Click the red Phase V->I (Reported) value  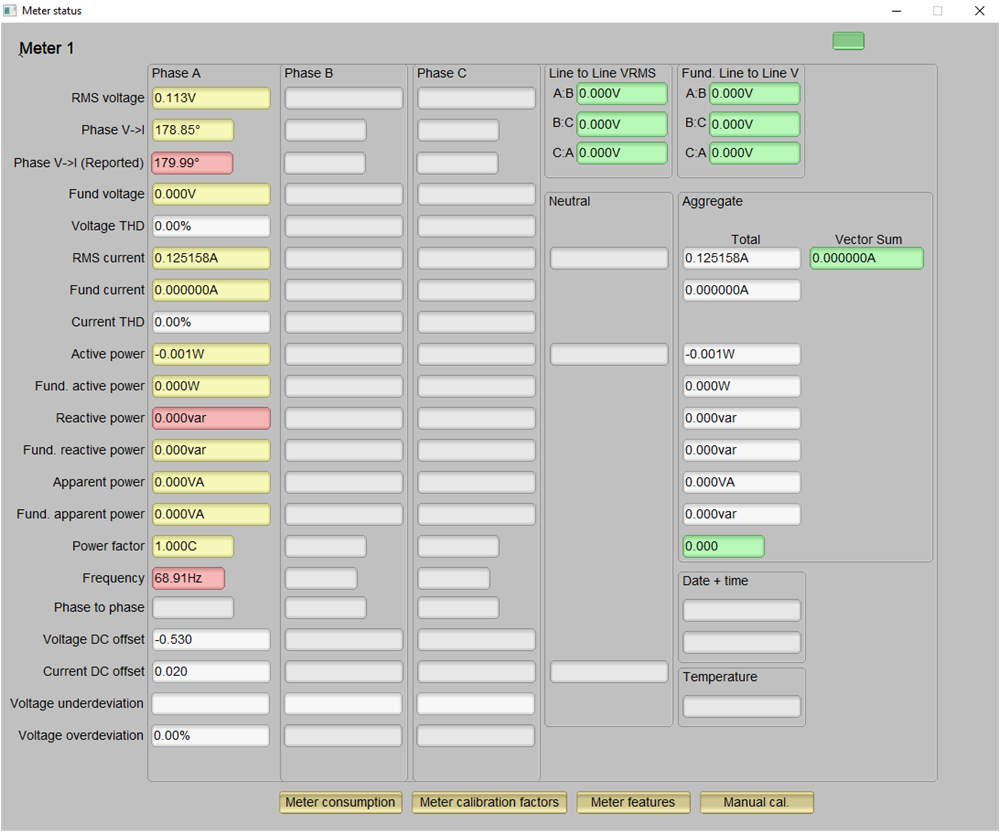click(x=190, y=162)
